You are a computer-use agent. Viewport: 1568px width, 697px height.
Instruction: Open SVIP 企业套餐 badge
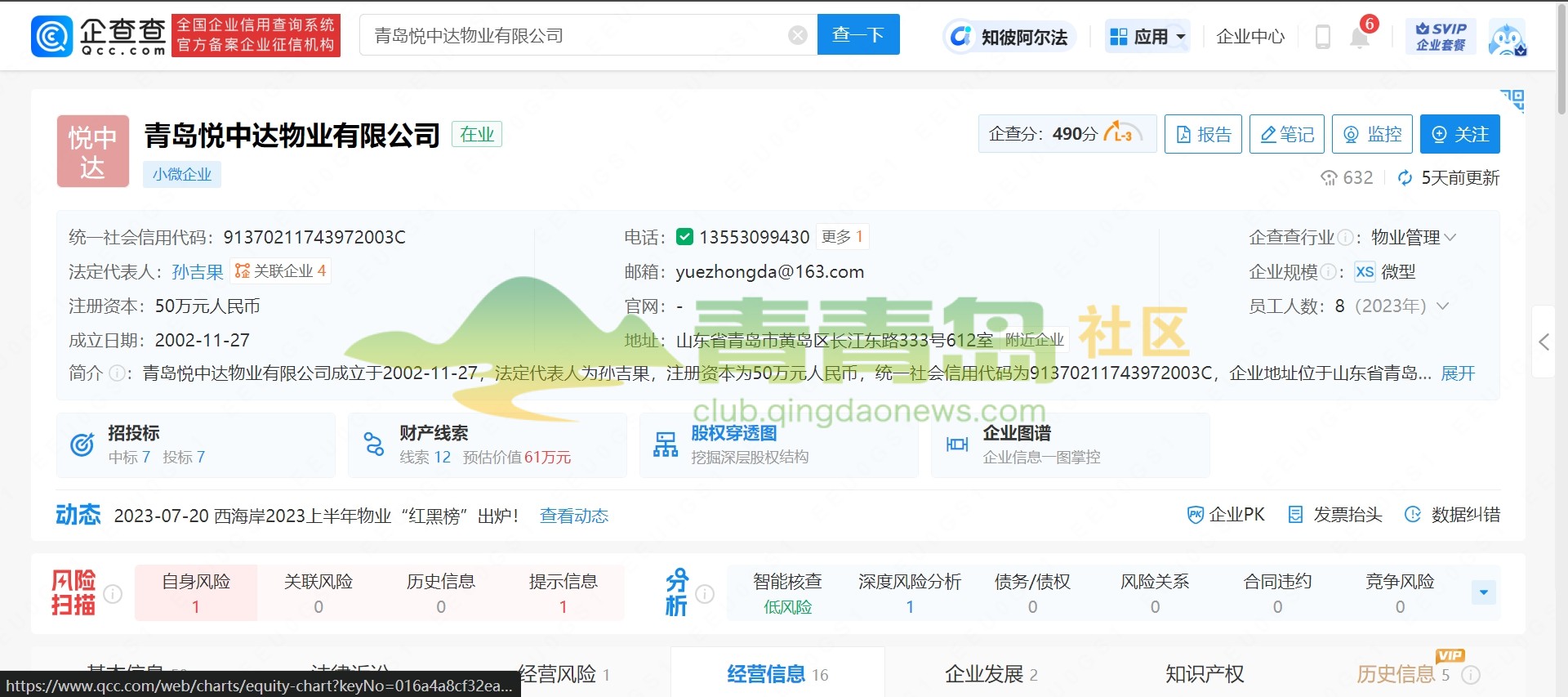[1441, 37]
